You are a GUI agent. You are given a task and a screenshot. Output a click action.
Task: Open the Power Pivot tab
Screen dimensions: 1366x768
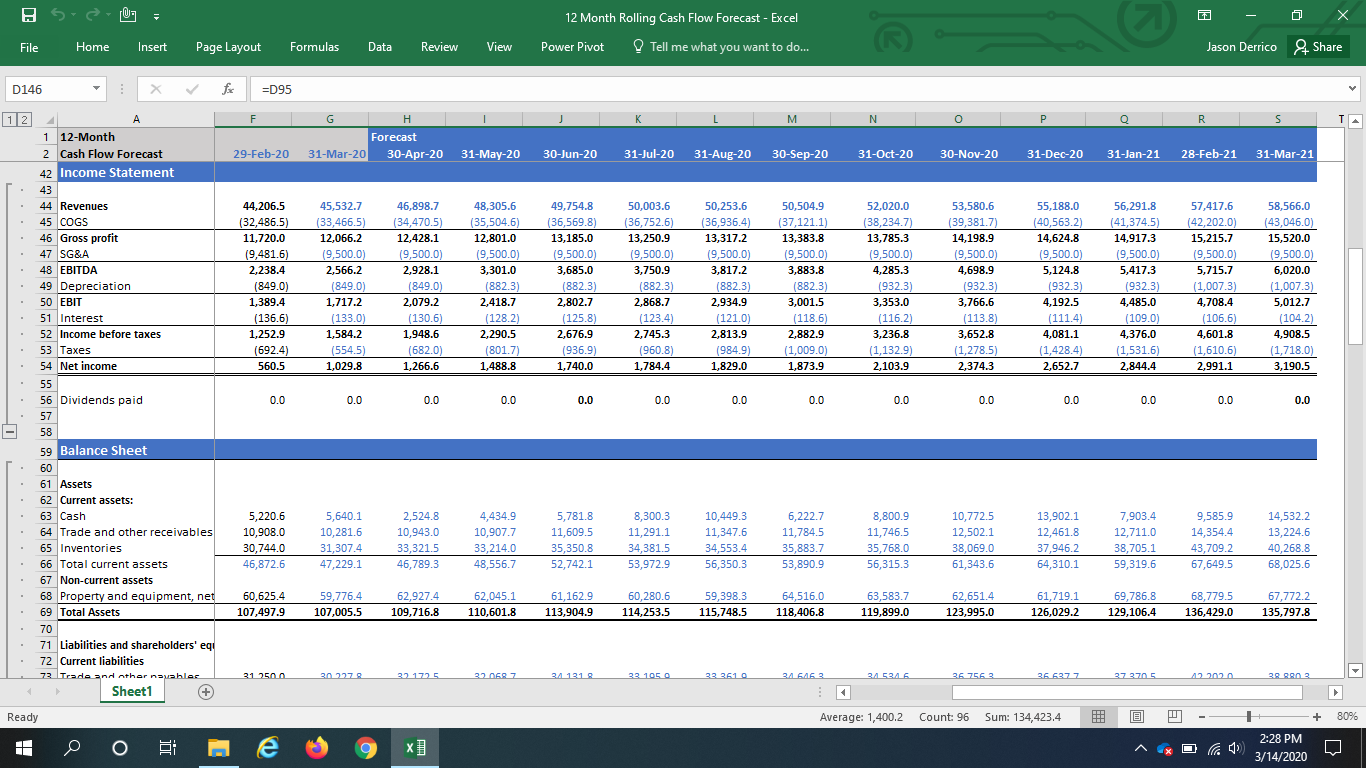point(572,47)
